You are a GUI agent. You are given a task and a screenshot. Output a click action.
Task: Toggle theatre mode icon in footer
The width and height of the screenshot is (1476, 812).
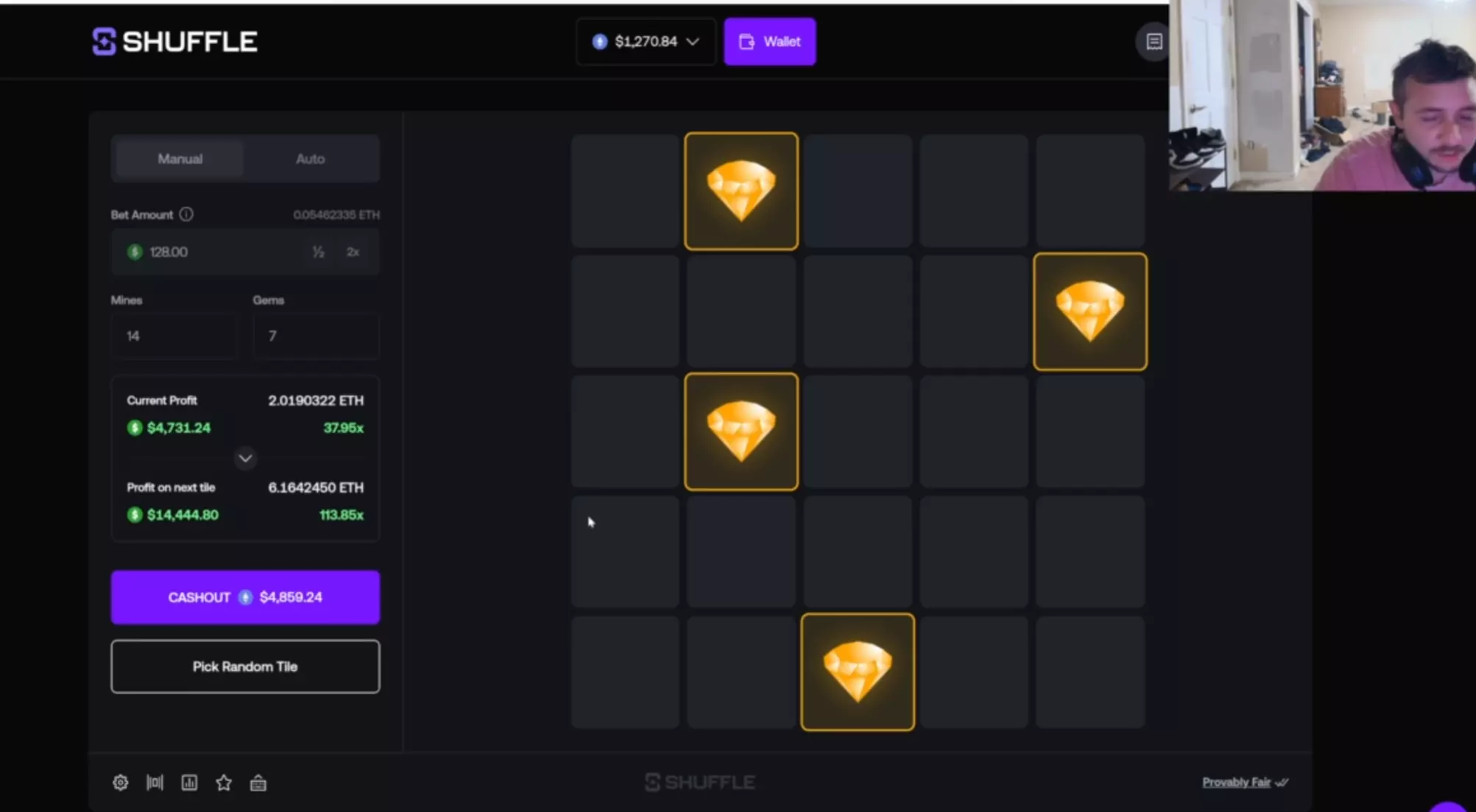coord(155,783)
